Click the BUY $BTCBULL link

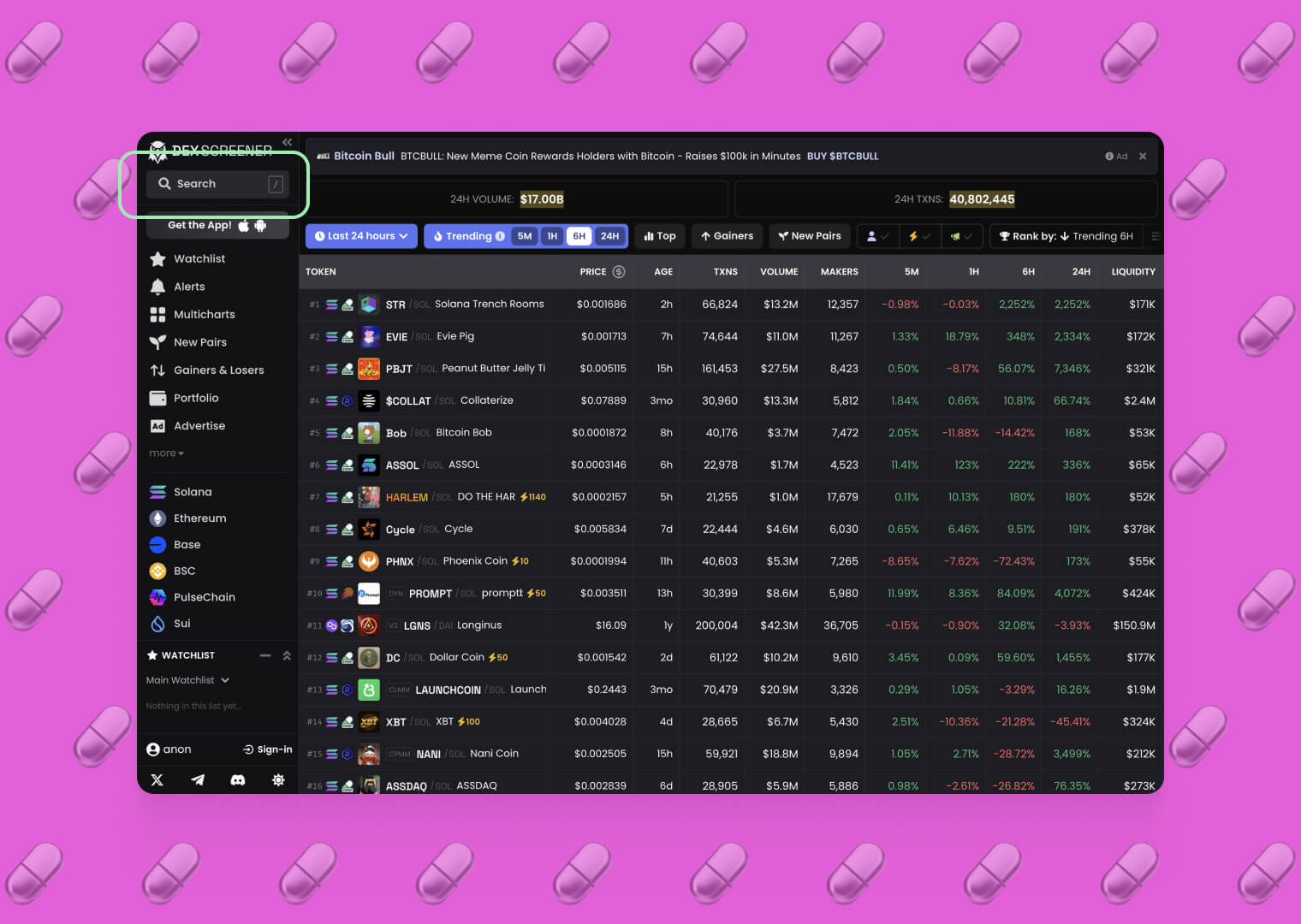[842, 156]
